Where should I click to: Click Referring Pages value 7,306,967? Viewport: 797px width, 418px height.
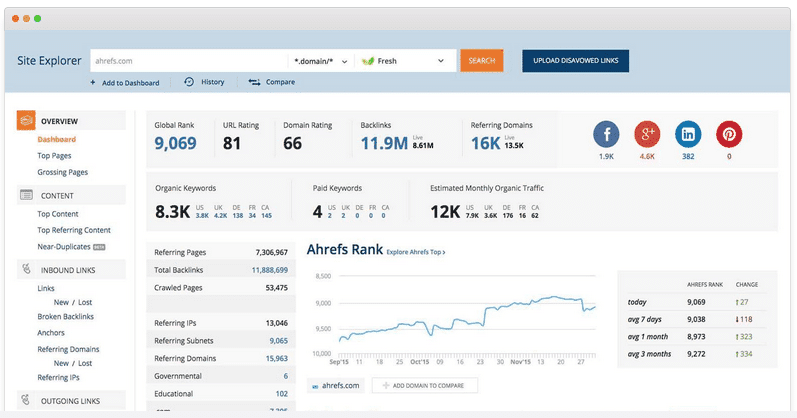pos(271,252)
